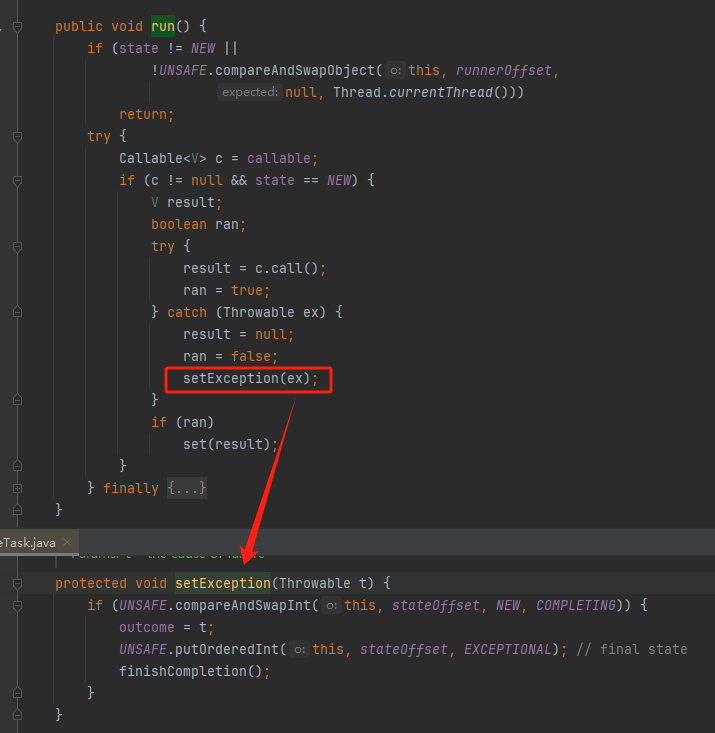Click the 'result = null;' statement
Screen dimensions: 715x733
tap(238, 334)
